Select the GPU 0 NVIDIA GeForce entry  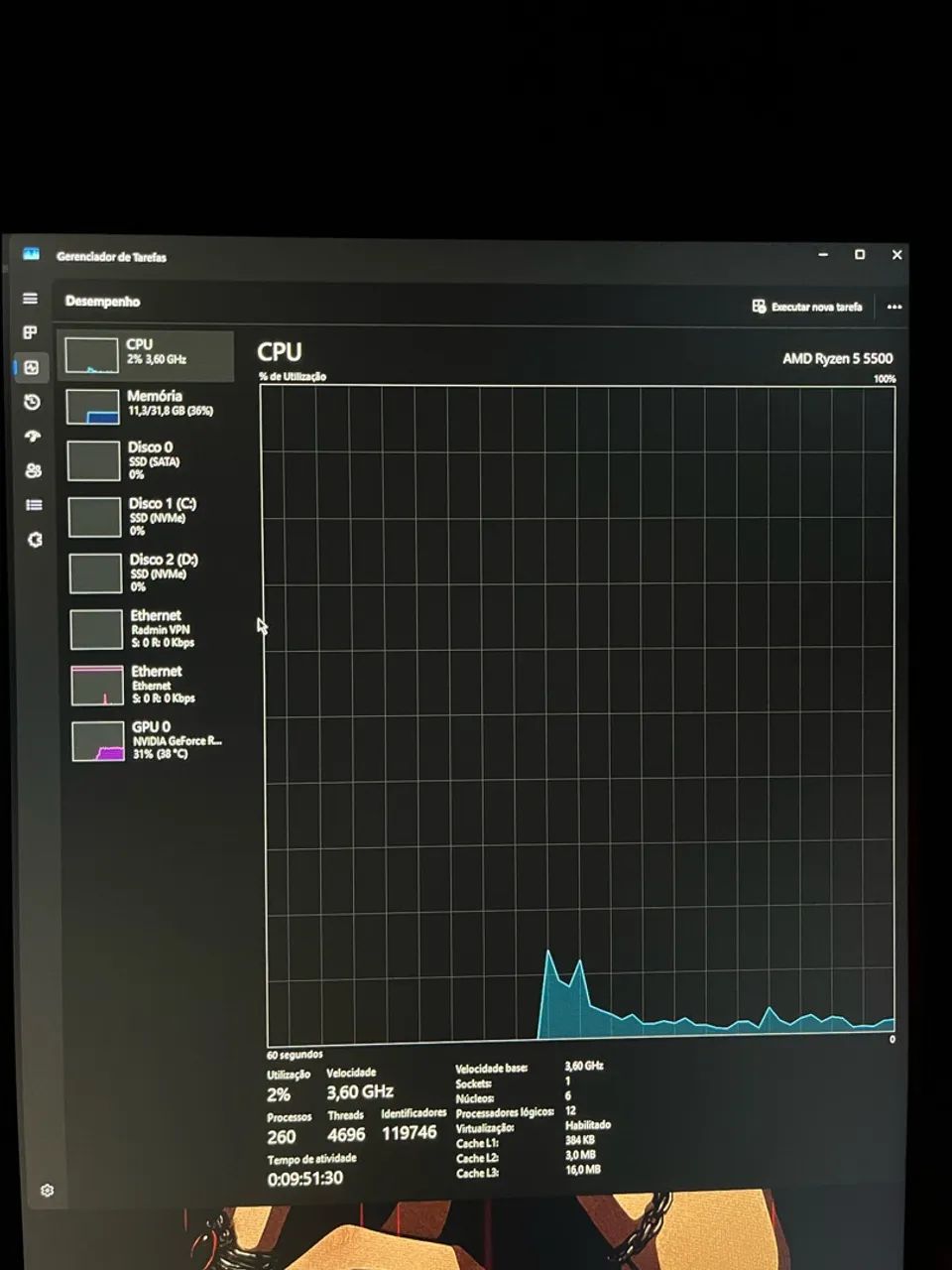pyautogui.click(x=152, y=740)
